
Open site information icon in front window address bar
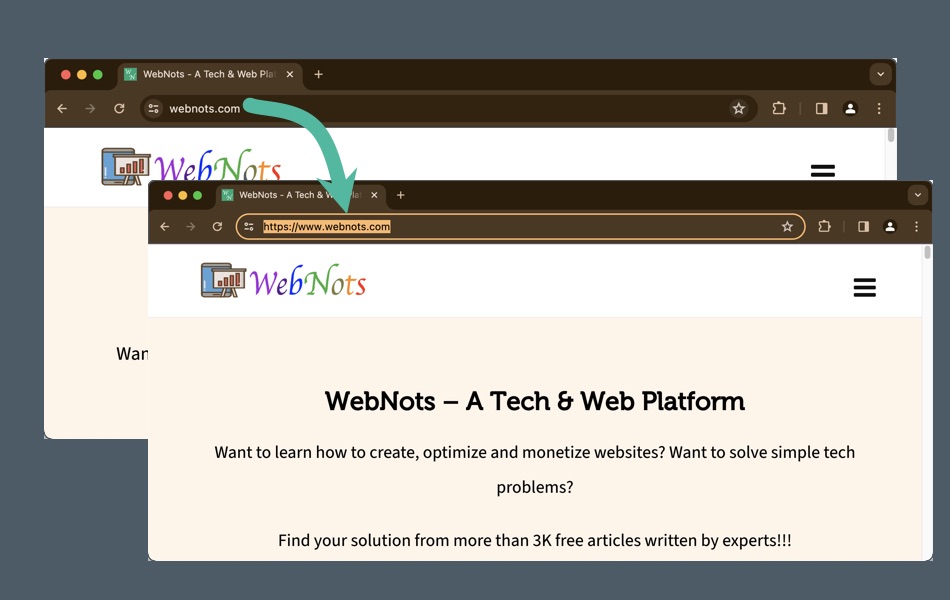(248, 227)
